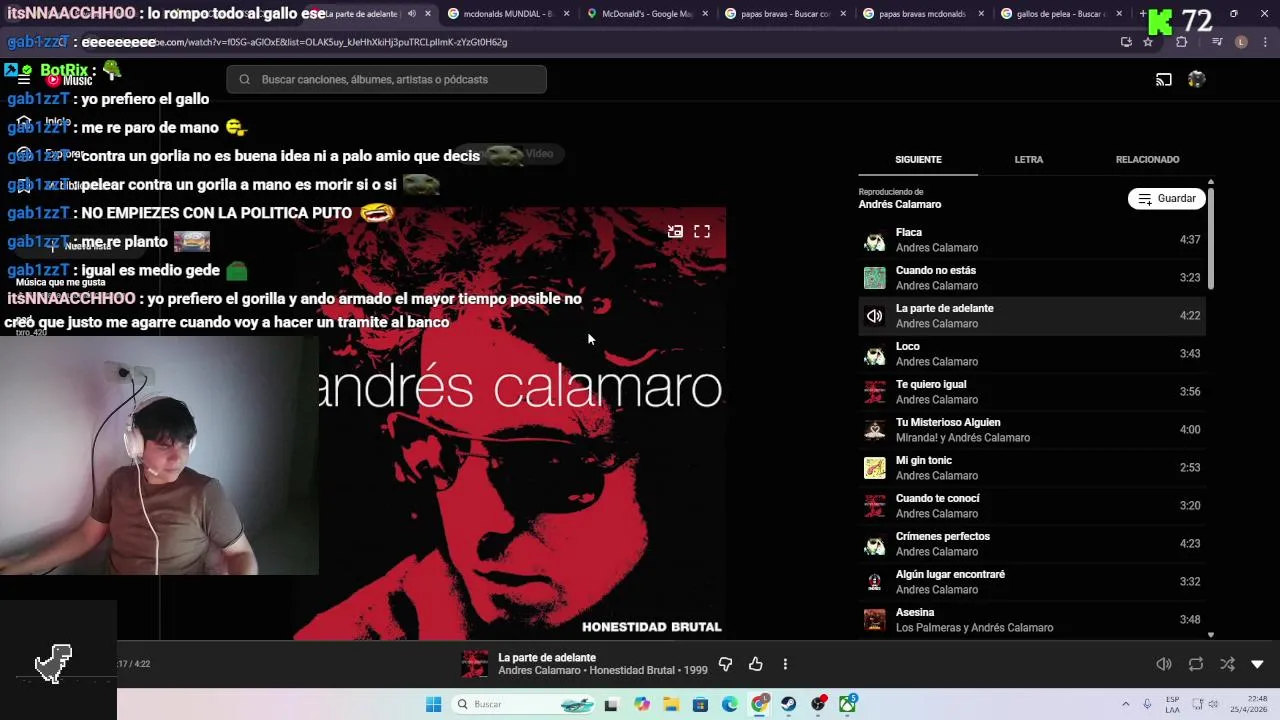Open Microsoft Edge from the taskbar
The height and width of the screenshot is (720, 1280).
point(730,704)
